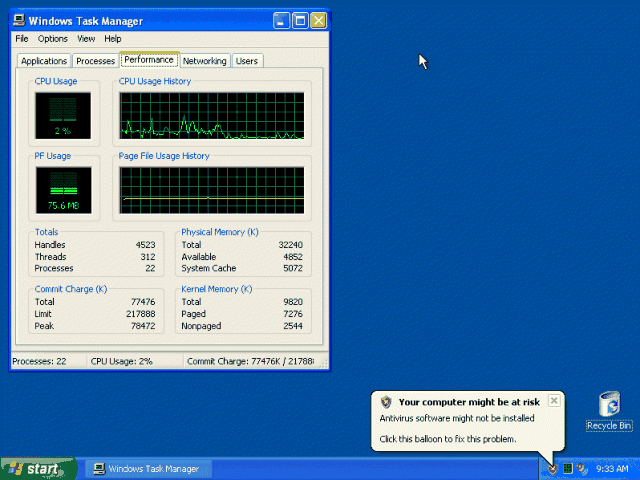Click Commit Charge Total value 77476
The height and width of the screenshot is (480, 640).
(x=143, y=302)
